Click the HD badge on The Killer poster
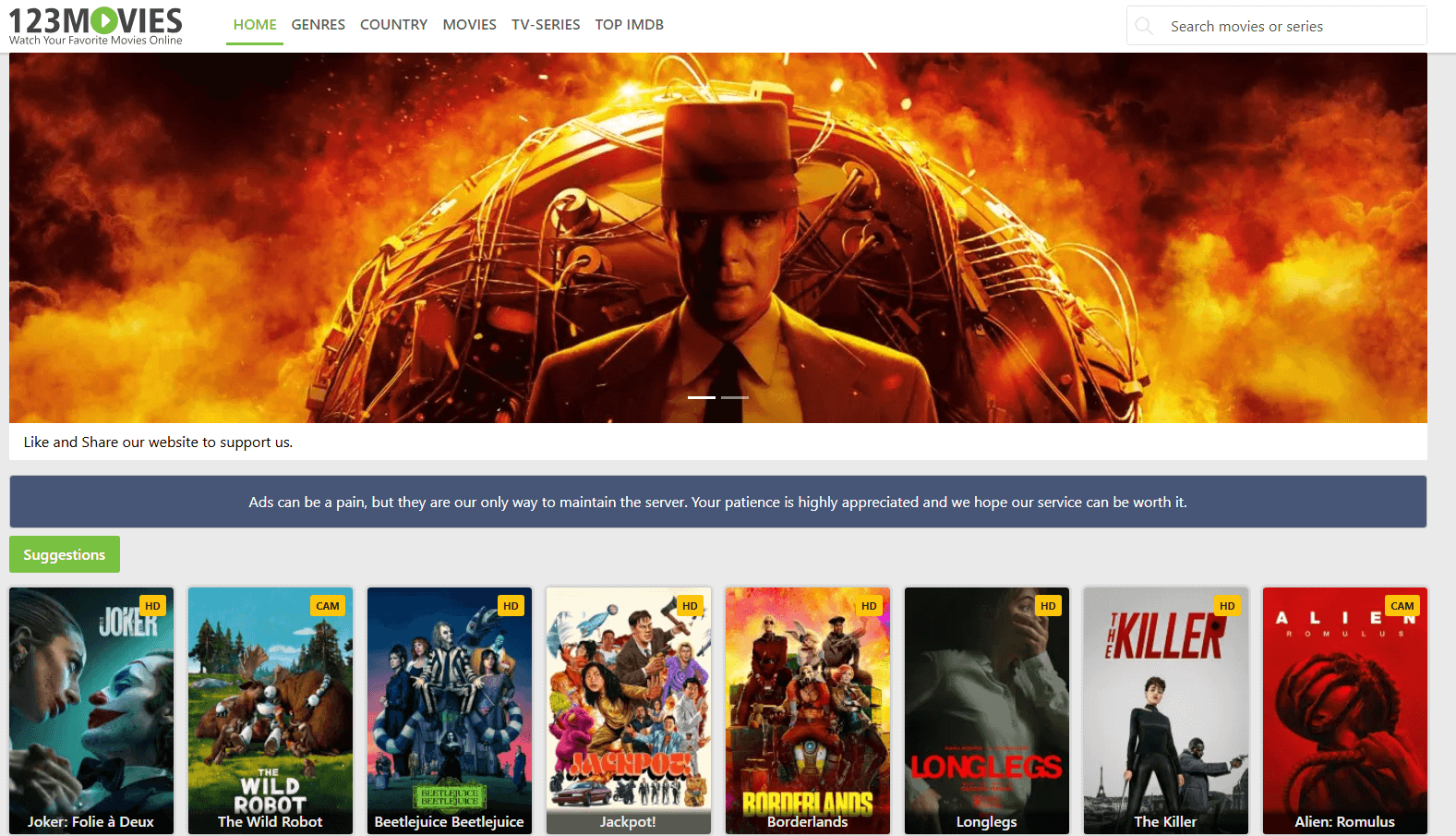The height and width of the screenshot is (836, 1456). (1227, 606)
